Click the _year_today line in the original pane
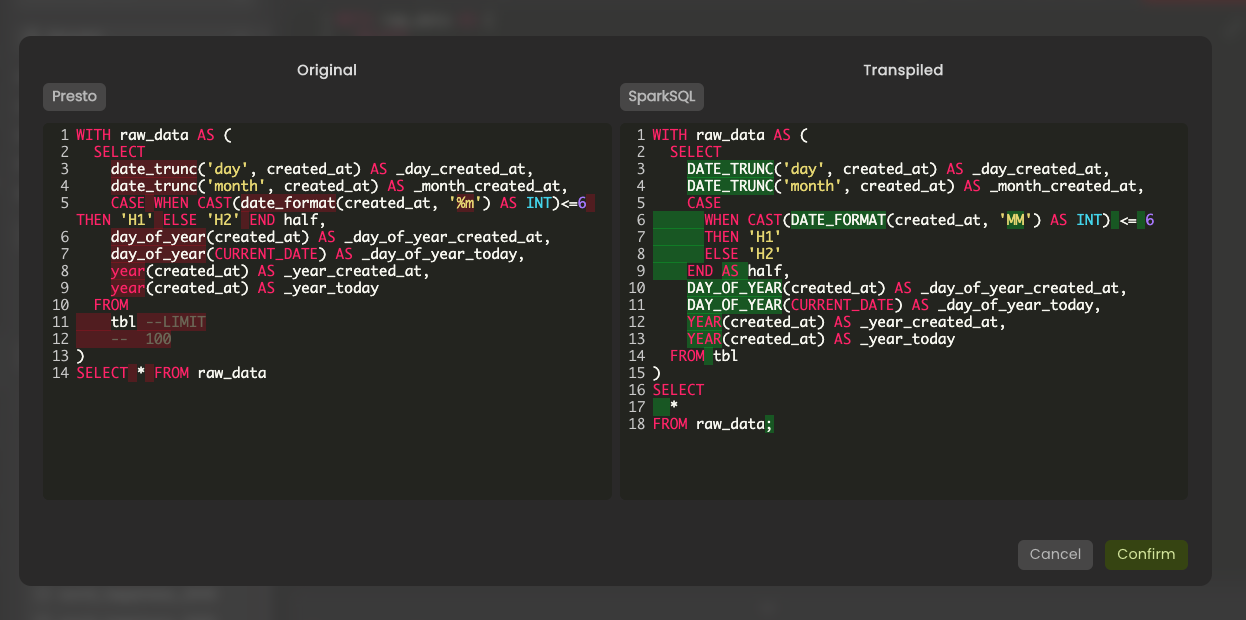This screenshot has width=1246, height=620. (245, 288)
